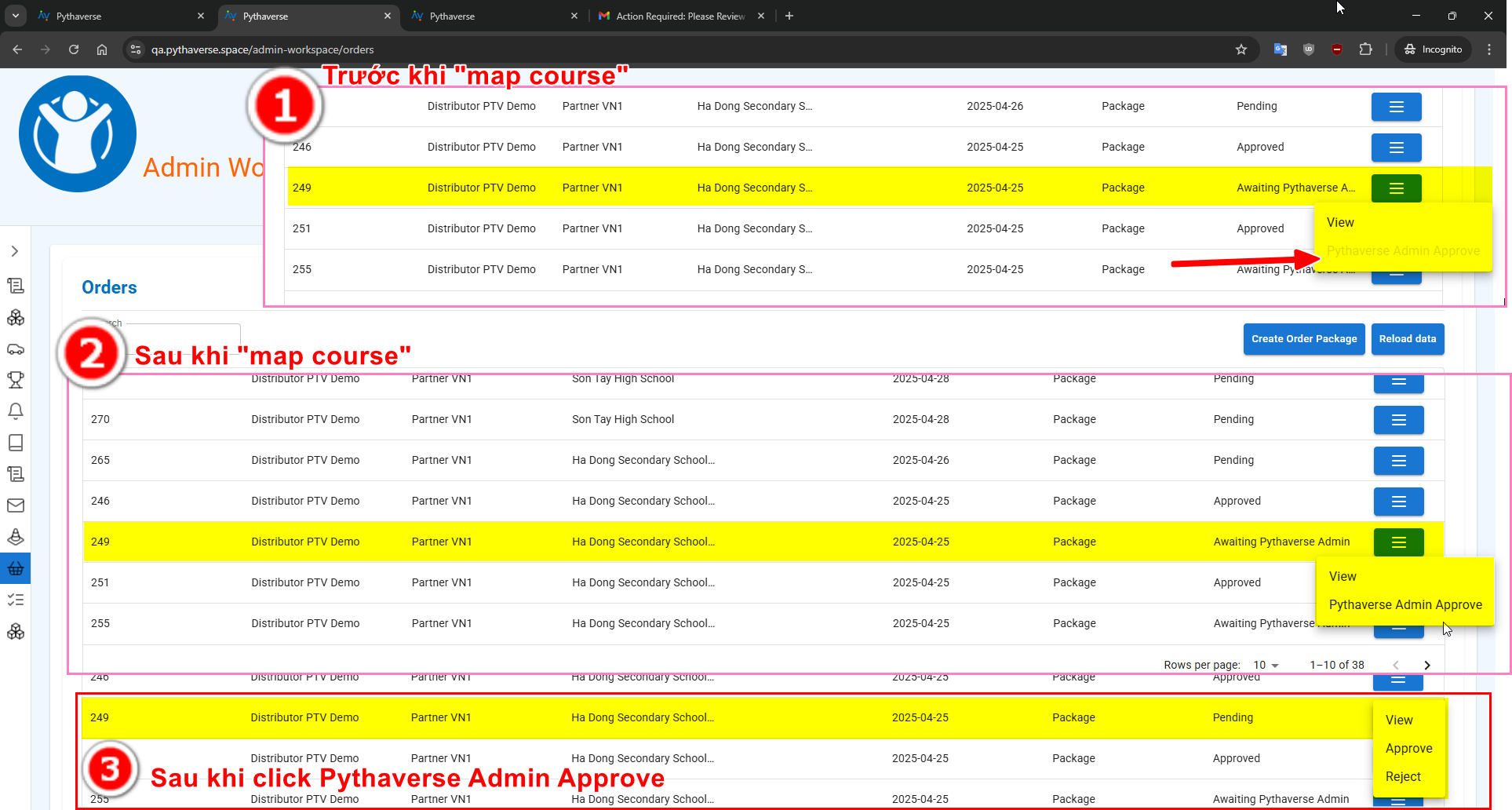Viewport: 1512px width, 810px height.
Task: Go to the previous page of orders
Action: (1396, 665)
